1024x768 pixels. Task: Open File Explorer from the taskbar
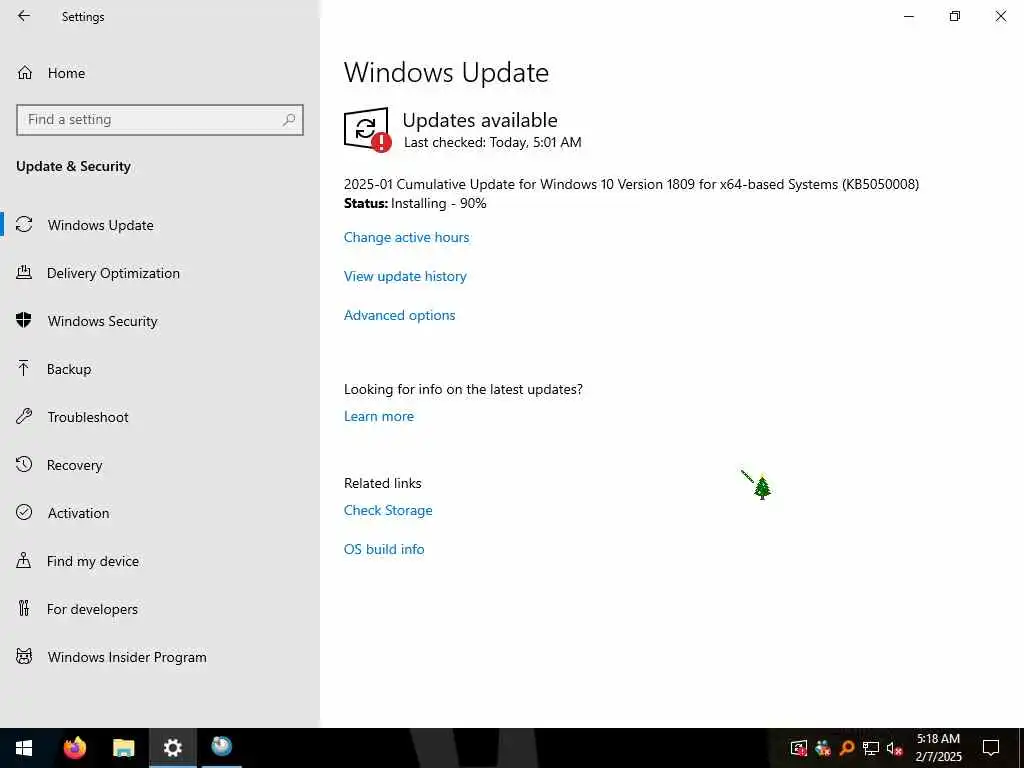click(123, 748)
